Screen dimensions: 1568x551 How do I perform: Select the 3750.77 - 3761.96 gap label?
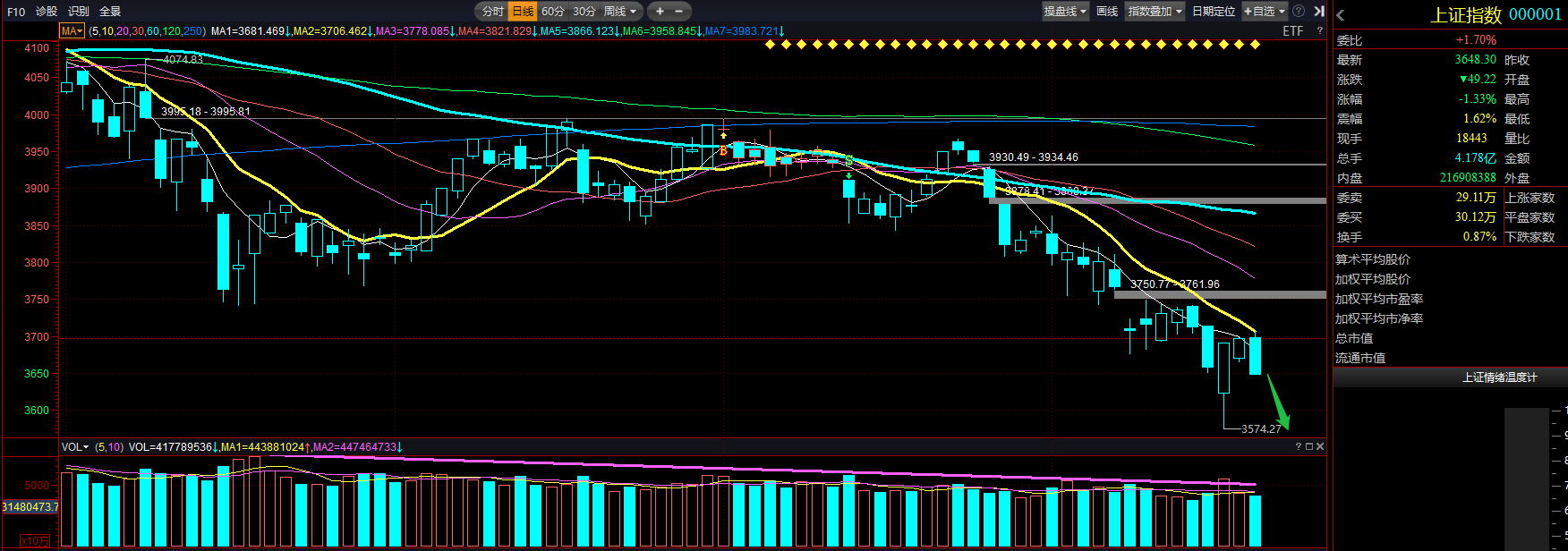[1175, 284]
